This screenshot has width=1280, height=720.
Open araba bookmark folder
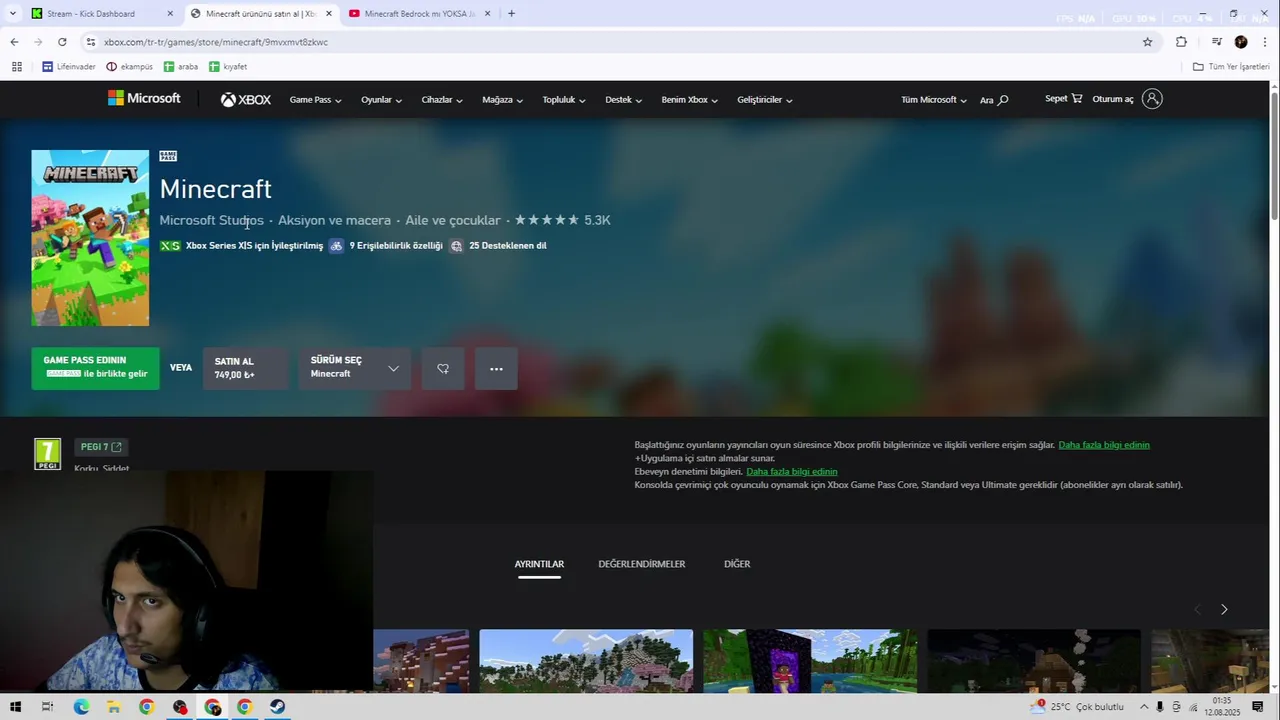[181, 67]
